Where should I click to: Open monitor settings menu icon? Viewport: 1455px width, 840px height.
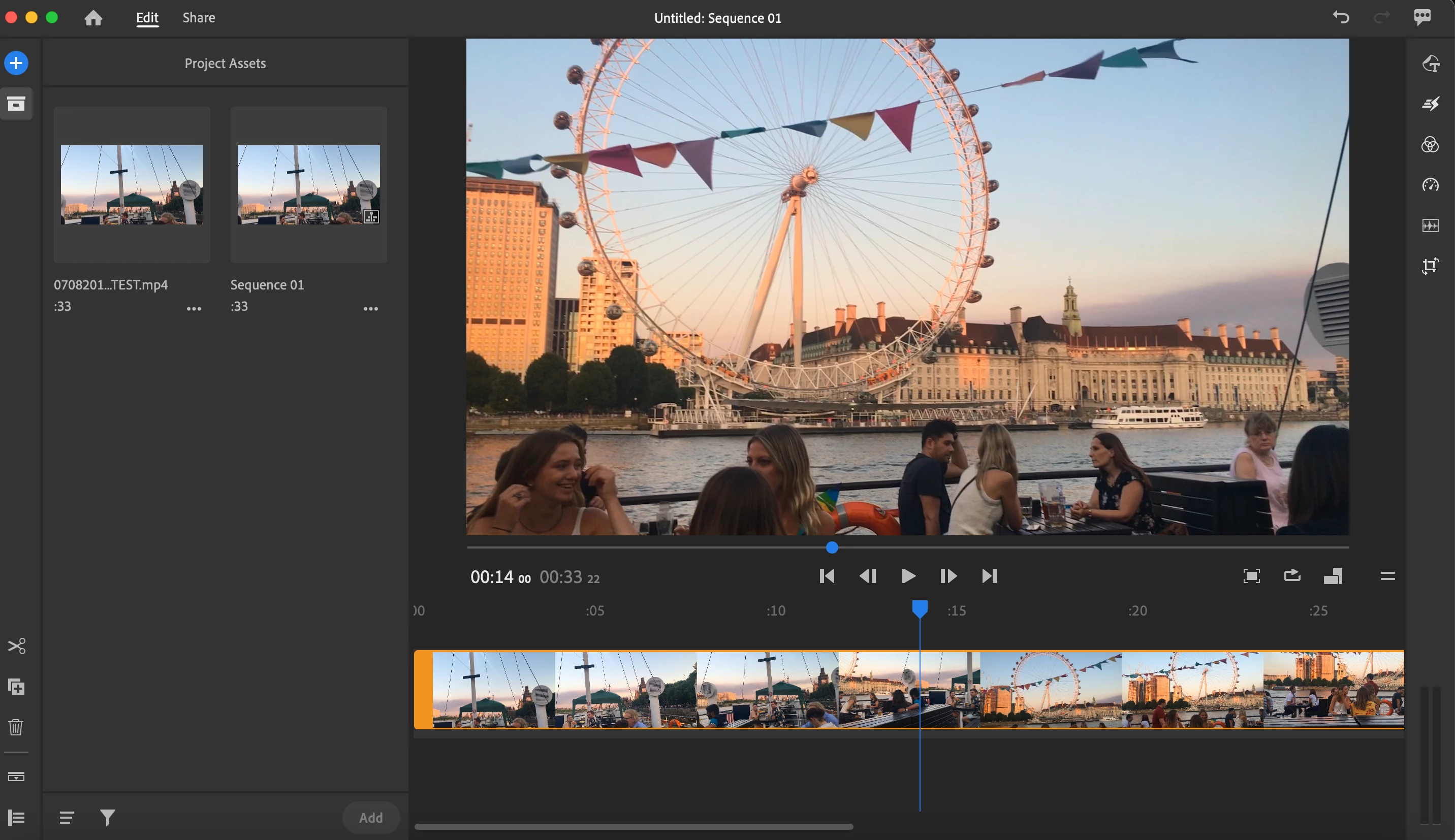[x=1387, y=576]
